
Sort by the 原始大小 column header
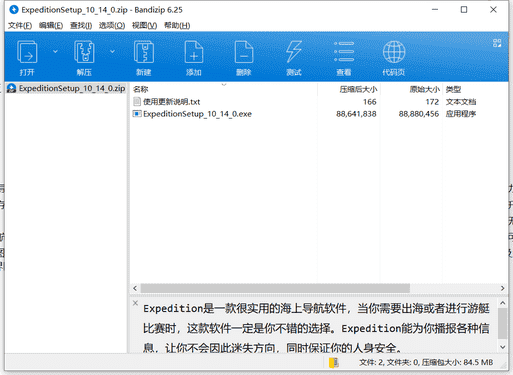pyautogui.click(x=411, y=89)
